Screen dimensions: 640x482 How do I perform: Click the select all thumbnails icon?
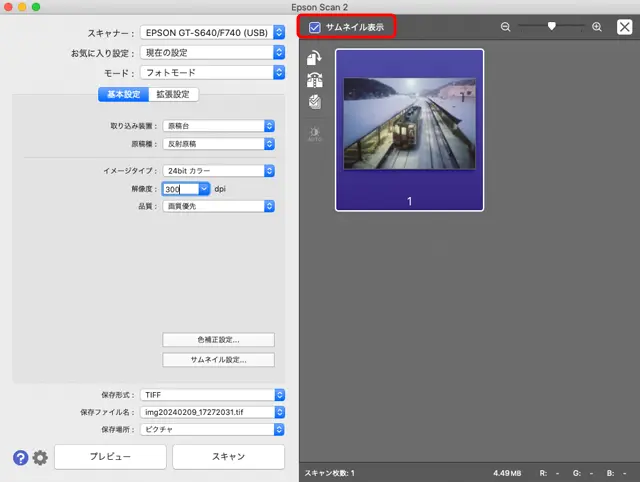coord(315,102)
